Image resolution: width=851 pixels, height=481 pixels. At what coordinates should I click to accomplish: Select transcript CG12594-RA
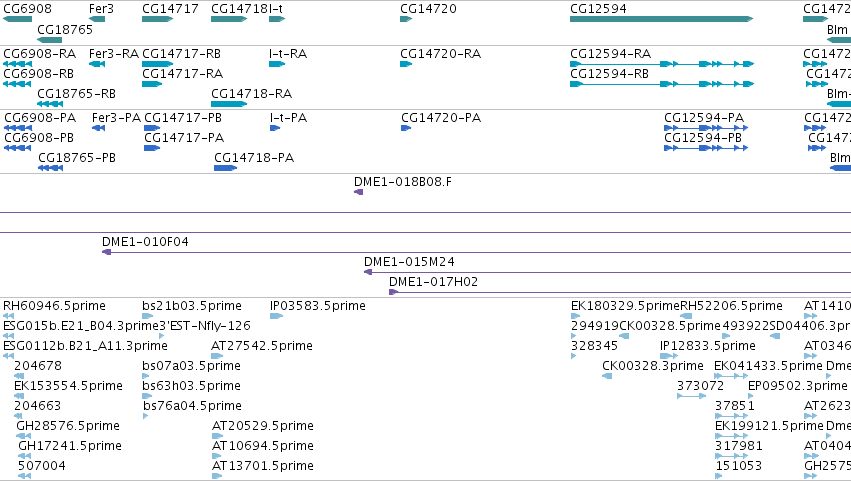pos(610,54)
